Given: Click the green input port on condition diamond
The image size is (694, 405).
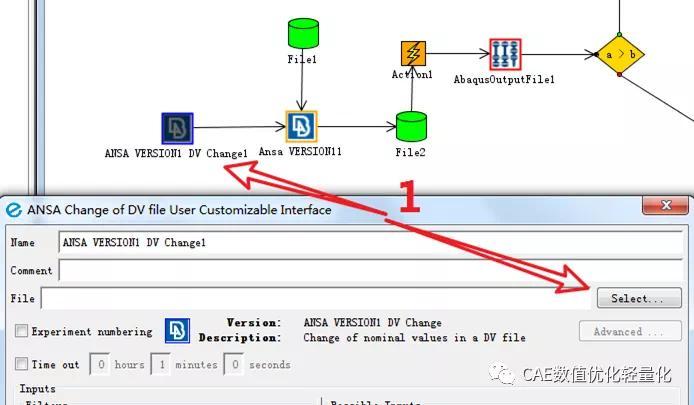Looking at the screenshot, I should click(x=619, y=34).
